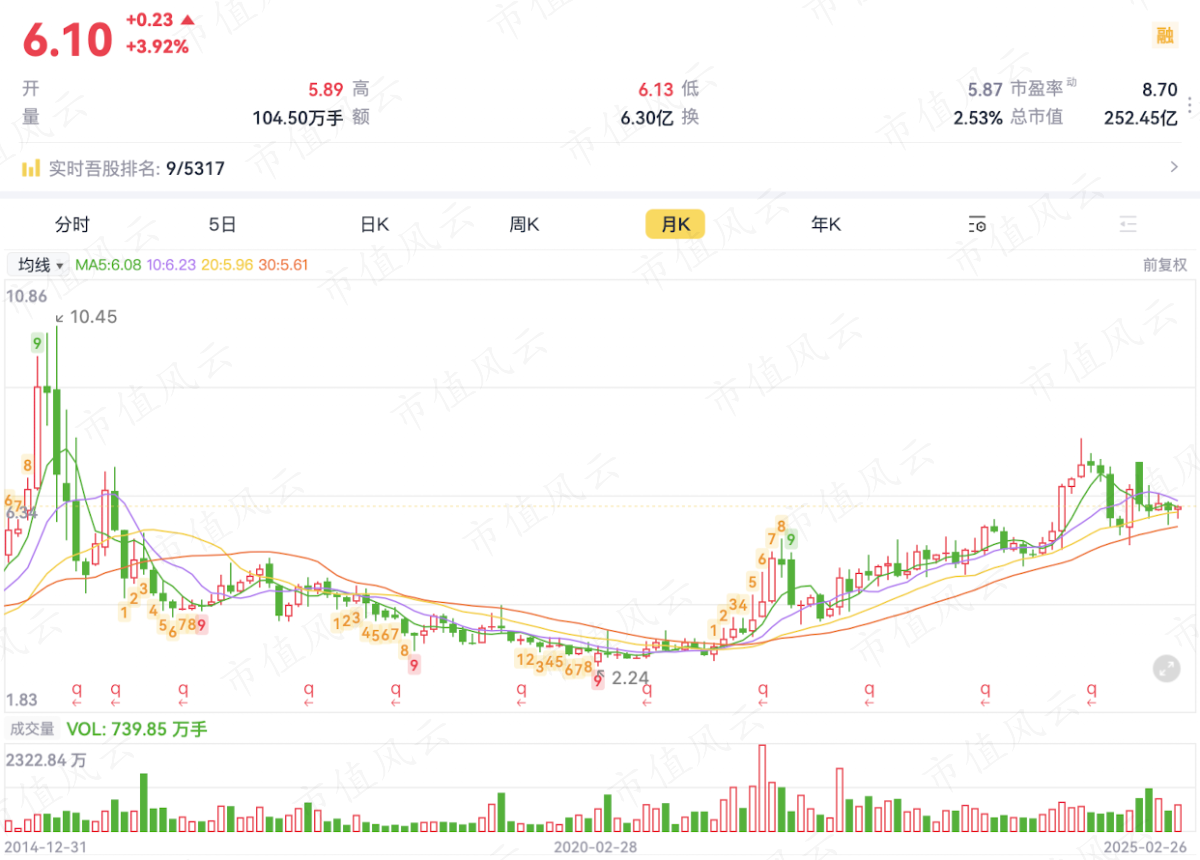
Task: Select the 周K chart tab
Action: pos(524,225)
